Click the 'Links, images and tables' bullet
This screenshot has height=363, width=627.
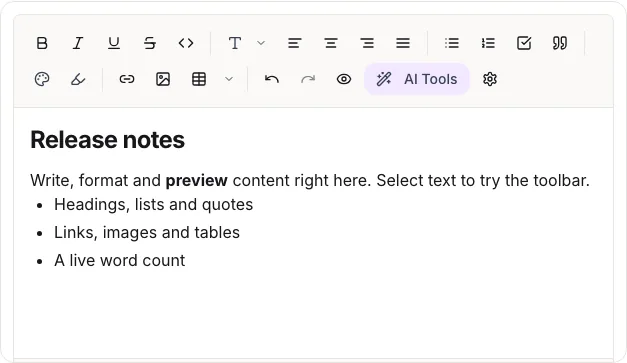pyautogui.click(x=147, y=233)
